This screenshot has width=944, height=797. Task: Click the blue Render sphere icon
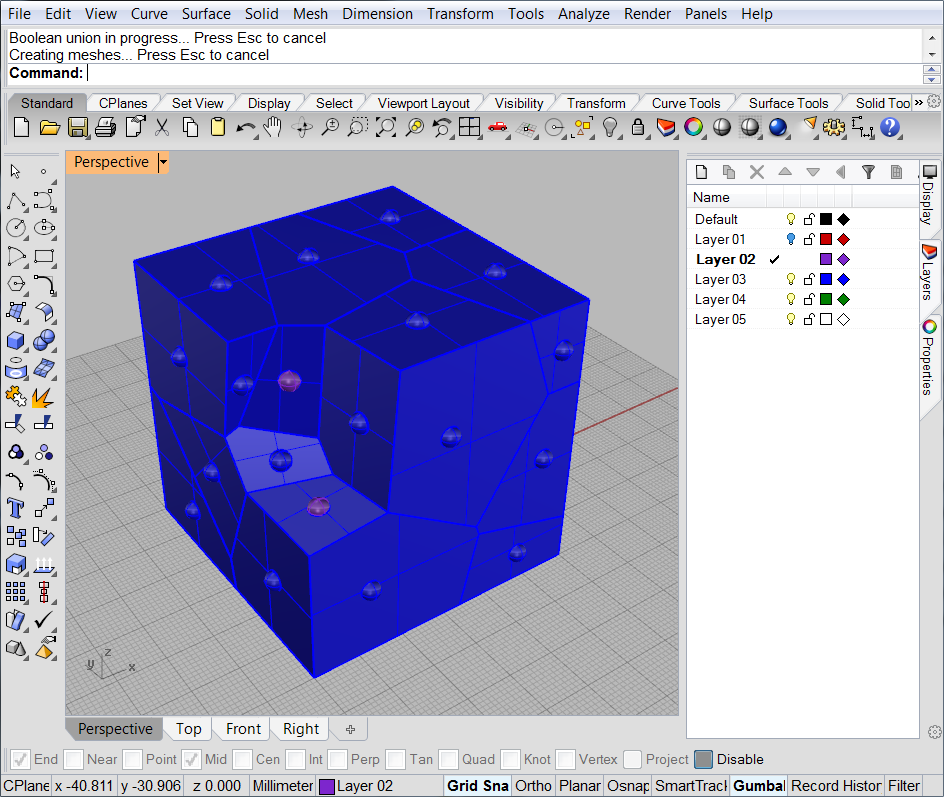pos(778,128)
